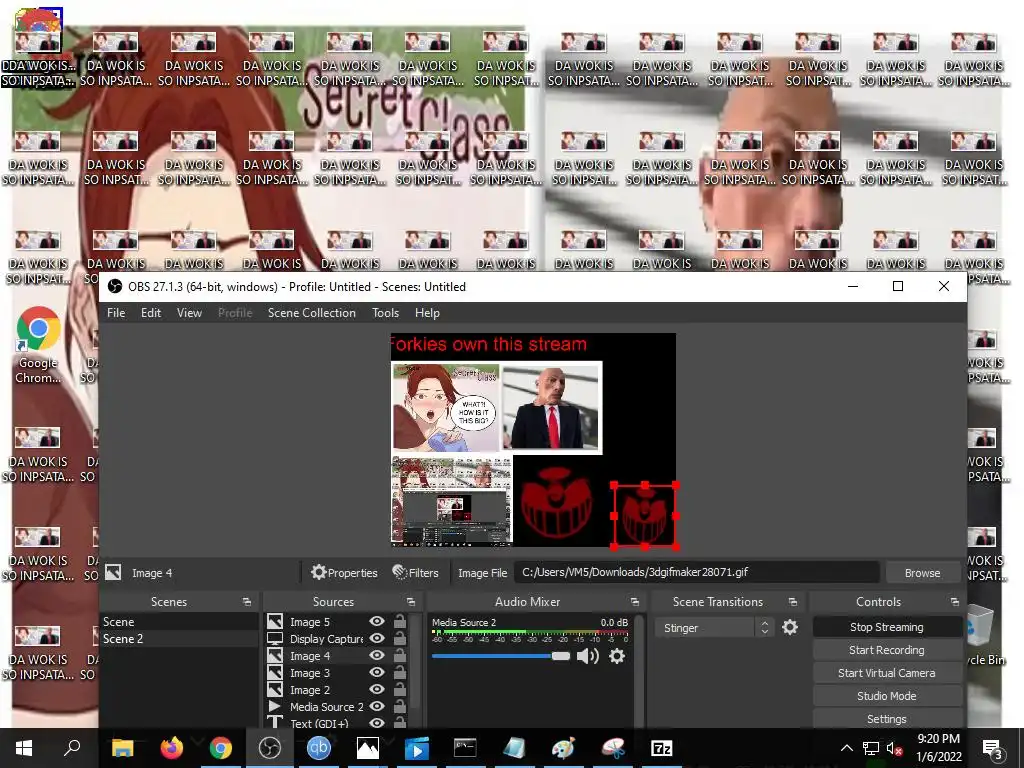Hide the Image 2 source
The width and height of the screenshot is (1024, 768).
pos(377,689)
